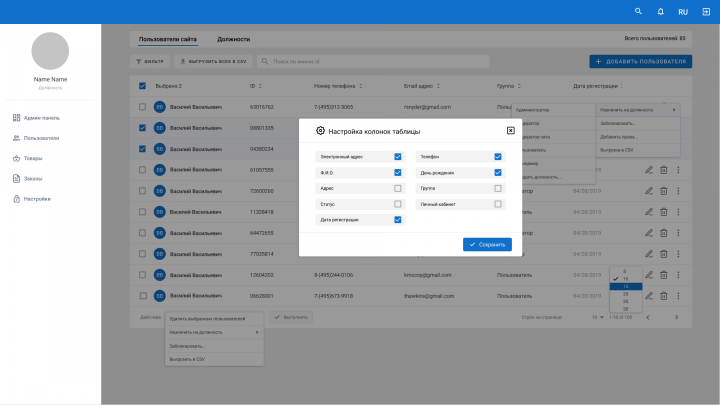Close the table columns settings dialog

pyautogui.click(x=511, y=131)
